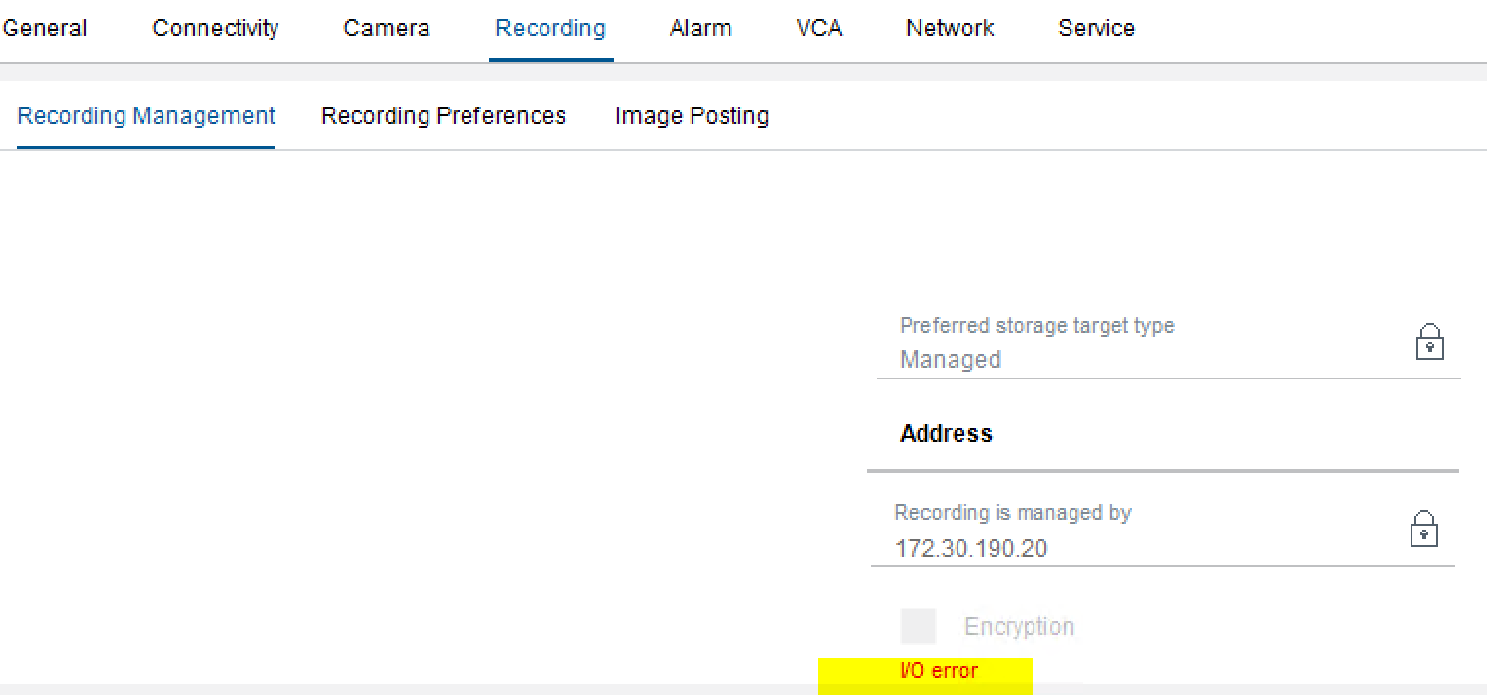Viewport: 1487px width, 695px height.
Task: Go to the Service tab
Action: click(x=1096, y=28)
